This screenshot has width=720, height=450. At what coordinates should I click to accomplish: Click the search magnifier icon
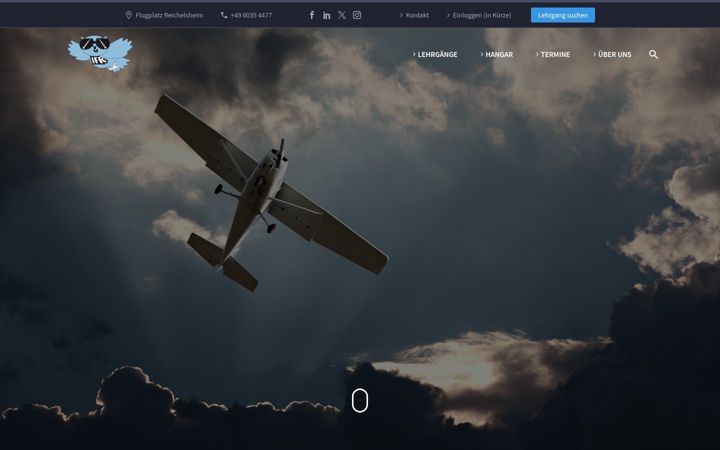click(653, 55)
